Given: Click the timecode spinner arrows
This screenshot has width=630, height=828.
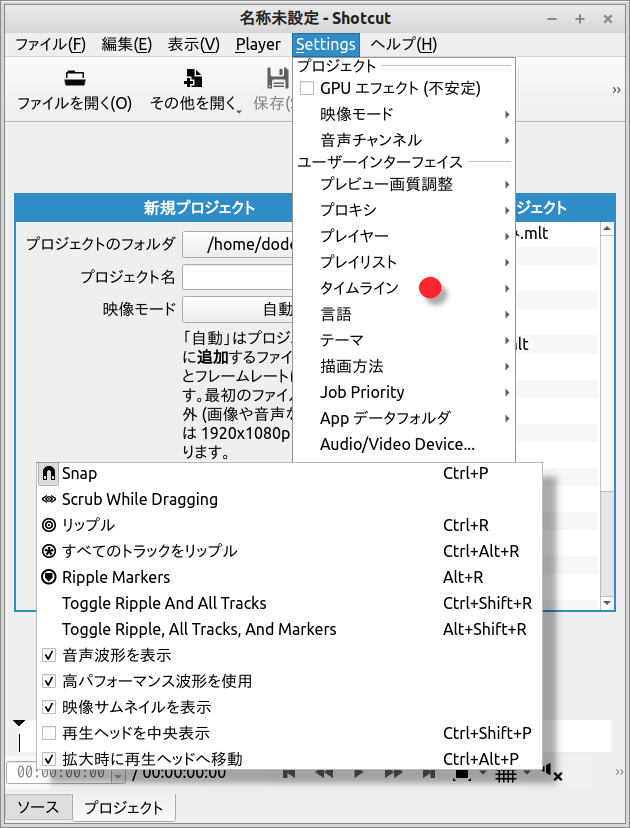Looking at the screenshot, I should tap(118, 774).
